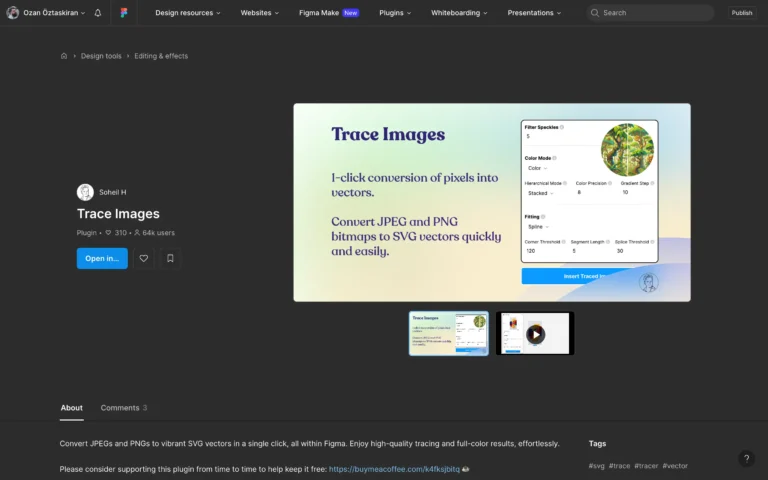
Task: Go to the home breadcrumb icon
Action: [64, 56]
